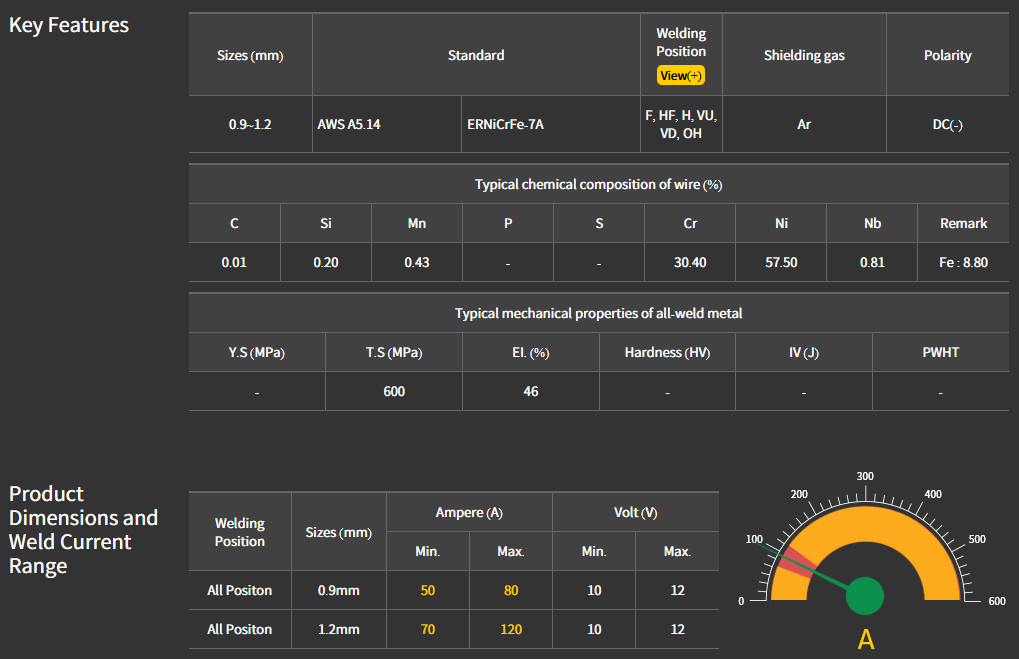Click max ampere value 120 for 1.2mm

click(x=511, y=629)
